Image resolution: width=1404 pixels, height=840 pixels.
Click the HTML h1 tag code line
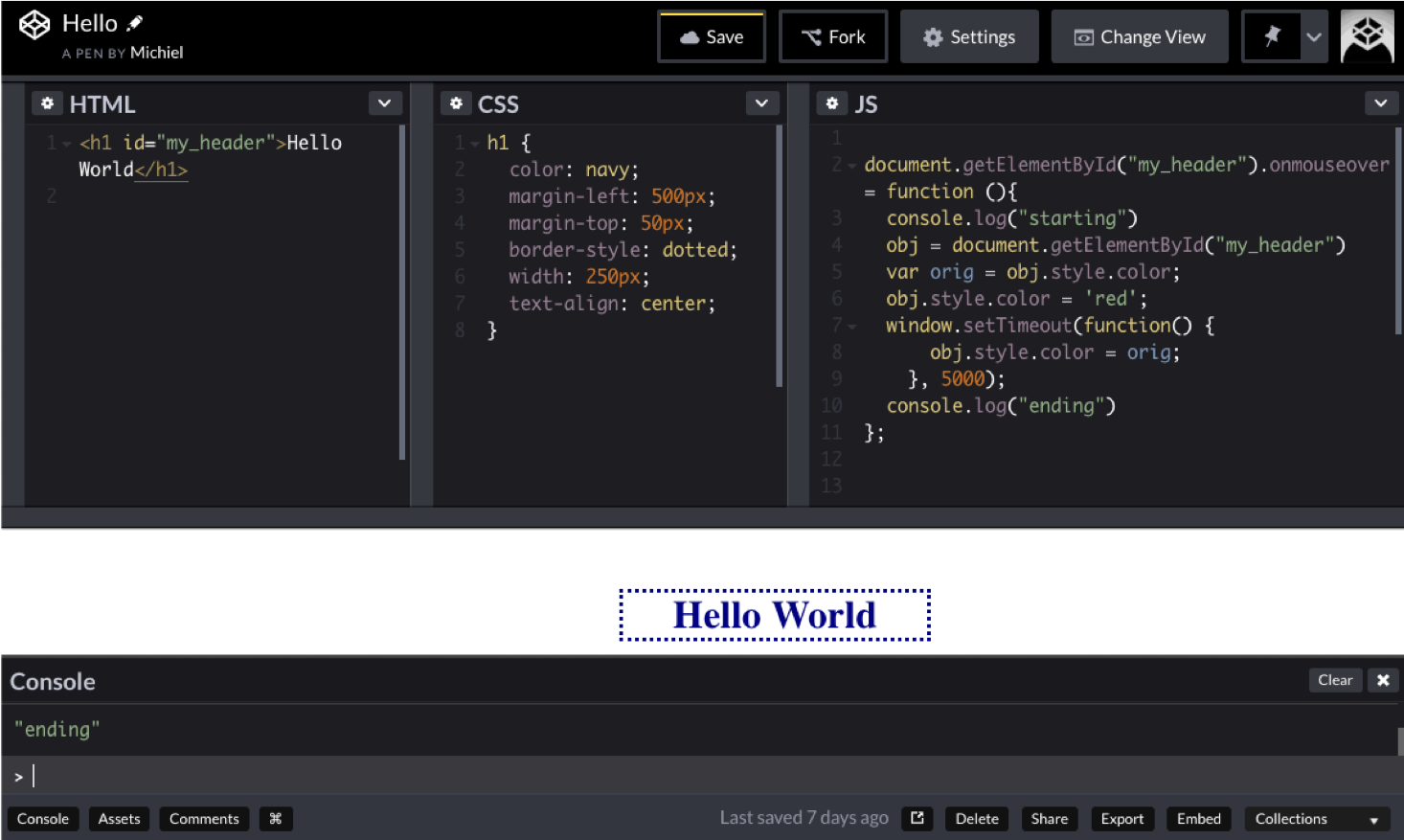[210, 156]
